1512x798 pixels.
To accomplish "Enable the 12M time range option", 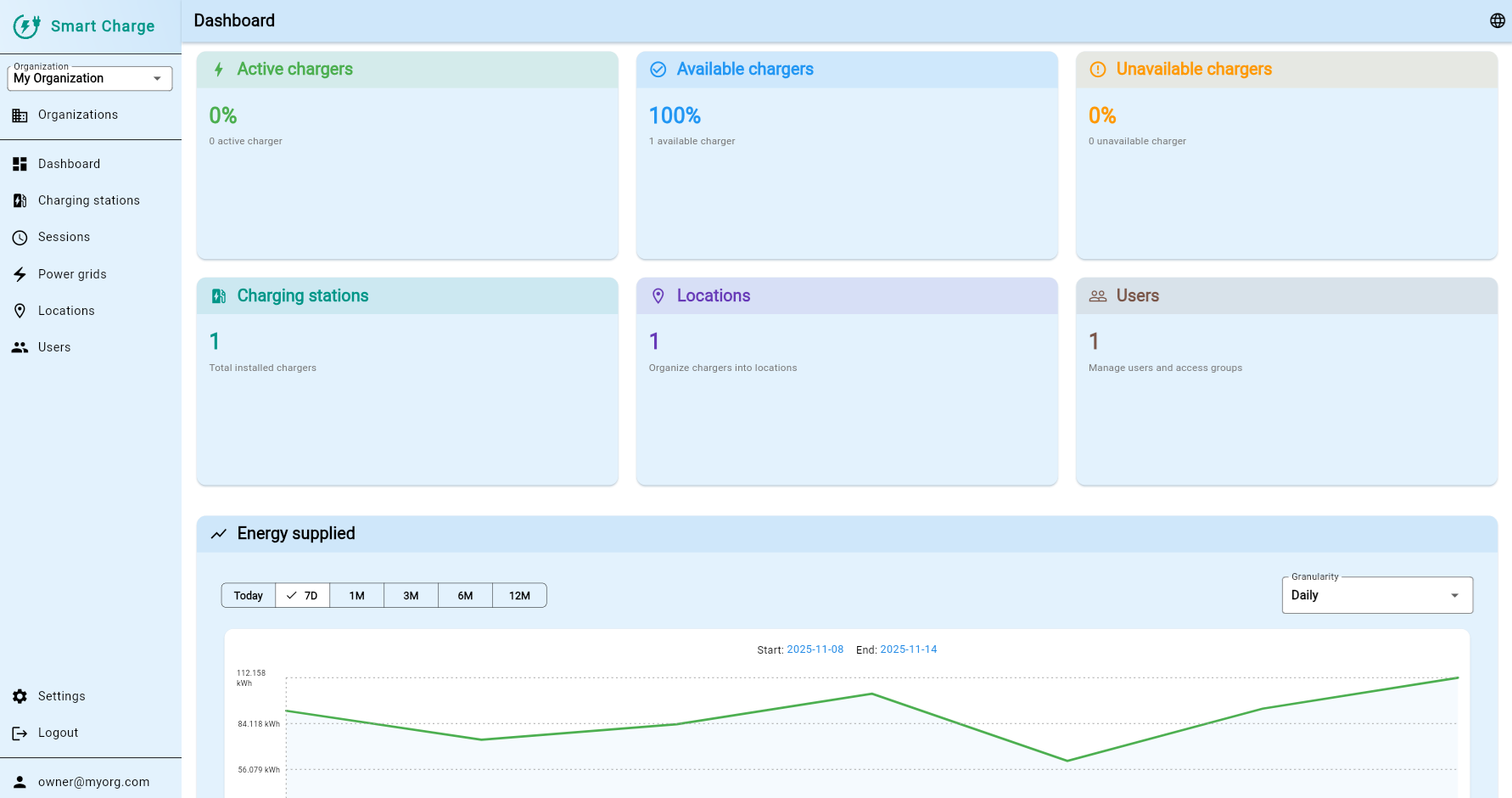I will click(519, 595).
